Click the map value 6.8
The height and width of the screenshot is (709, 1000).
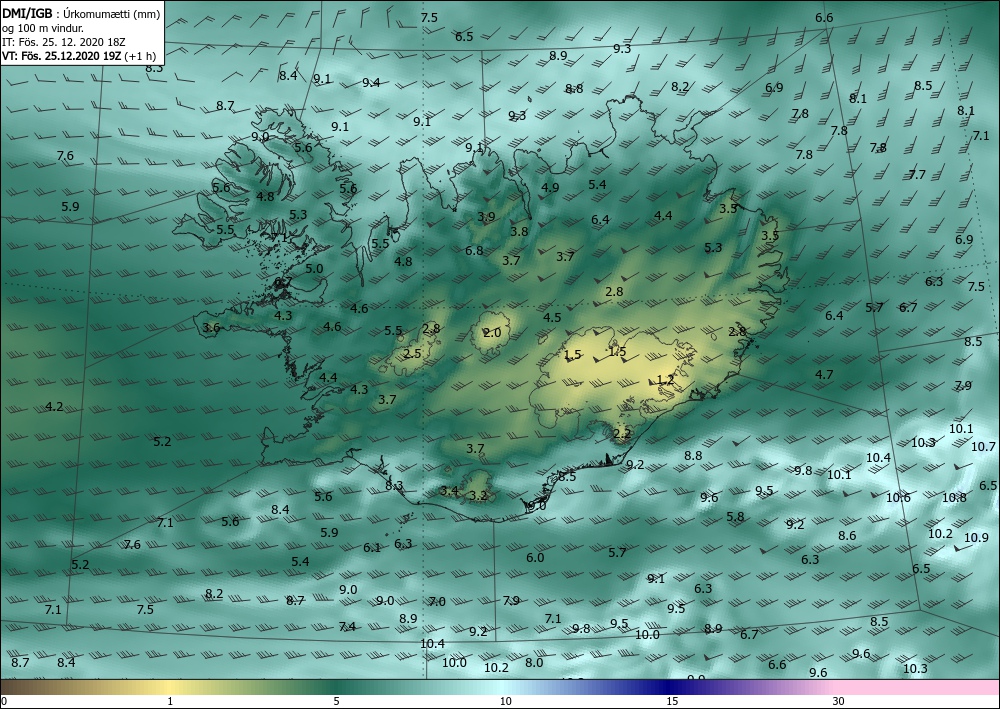(474, 251)
